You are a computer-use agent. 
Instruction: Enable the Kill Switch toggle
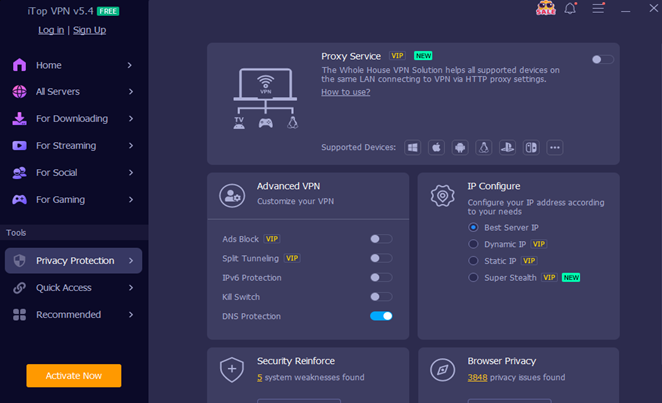point(381,297)
